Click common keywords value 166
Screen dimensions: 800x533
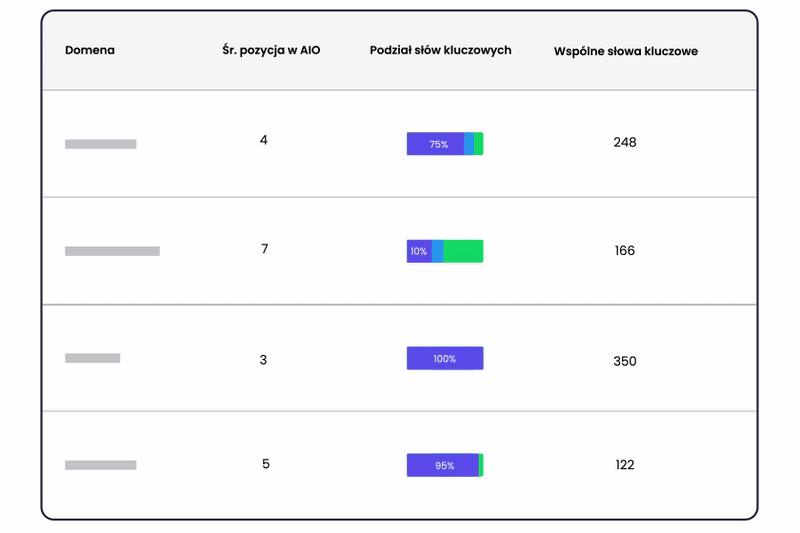click(625, 251)
